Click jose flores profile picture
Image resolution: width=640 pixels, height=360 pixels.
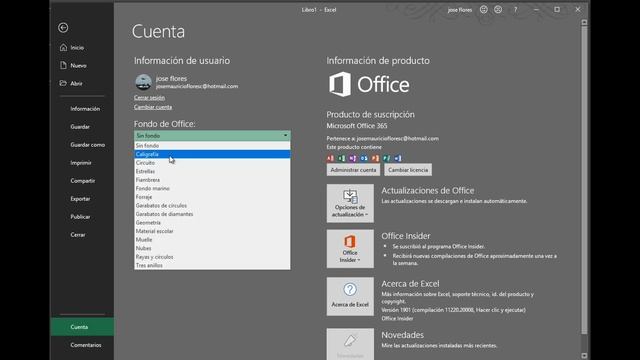pos(143,82)
